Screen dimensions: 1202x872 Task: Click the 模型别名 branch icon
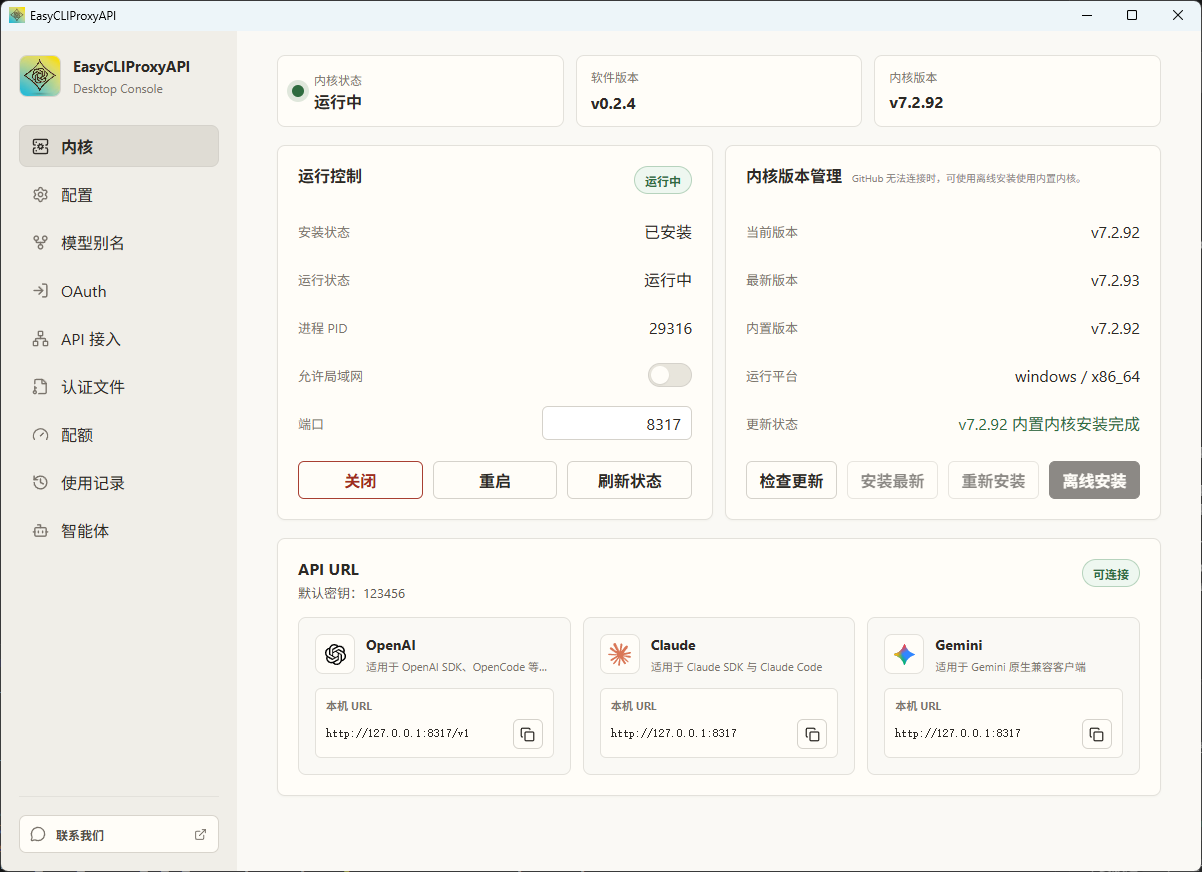point(40,243)
